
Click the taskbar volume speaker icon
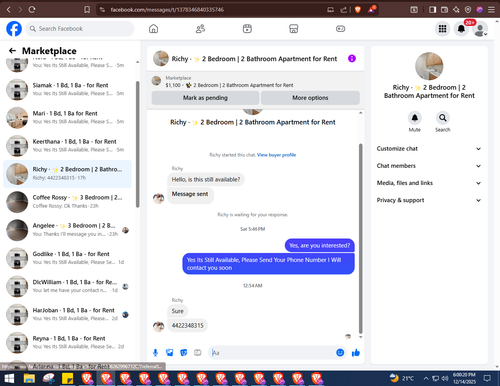[445, 378]
